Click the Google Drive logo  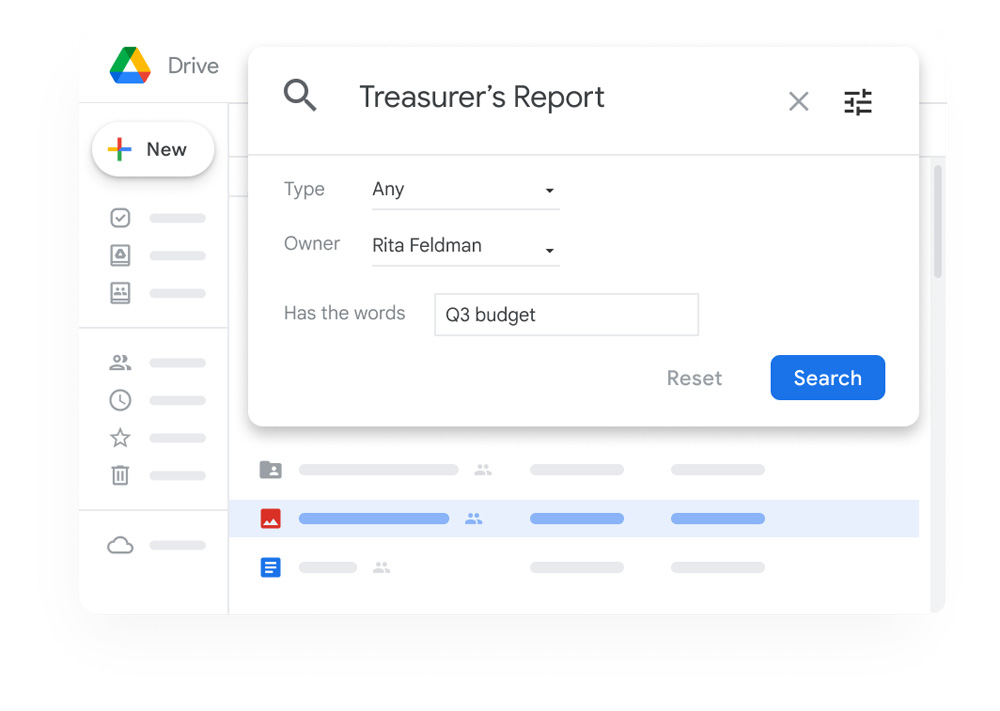click(x=130, y=66)
